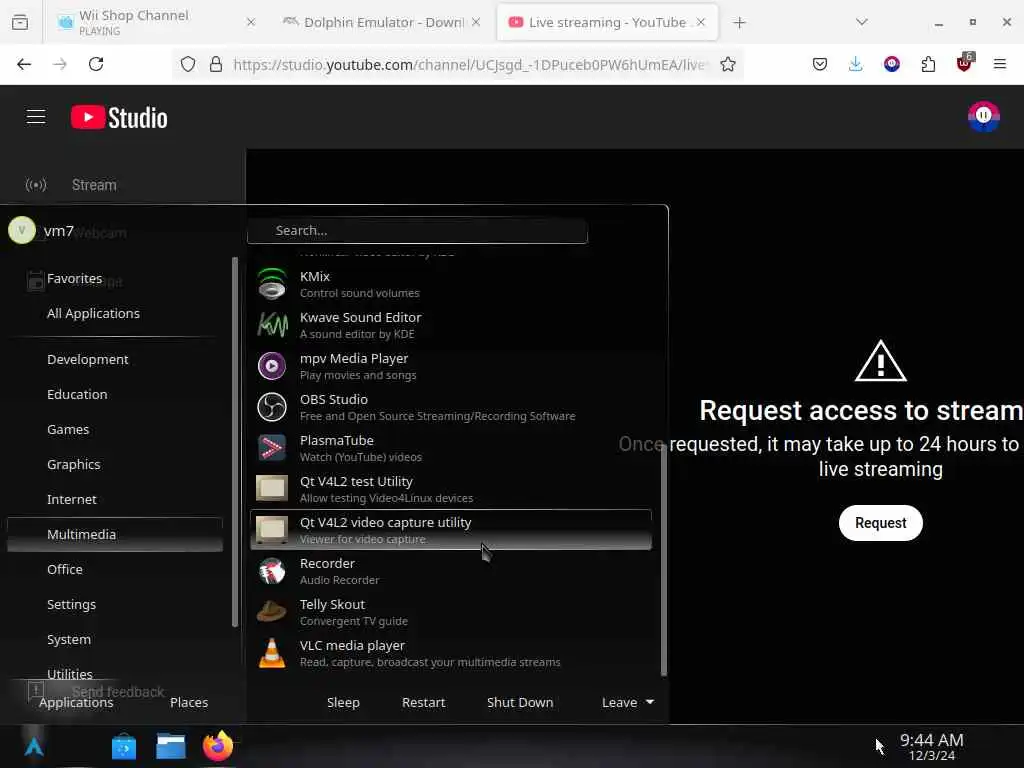Screen dimensions: 1024x768
Task: Switch to launcher Places tab
Action: [x=189, y=703]
